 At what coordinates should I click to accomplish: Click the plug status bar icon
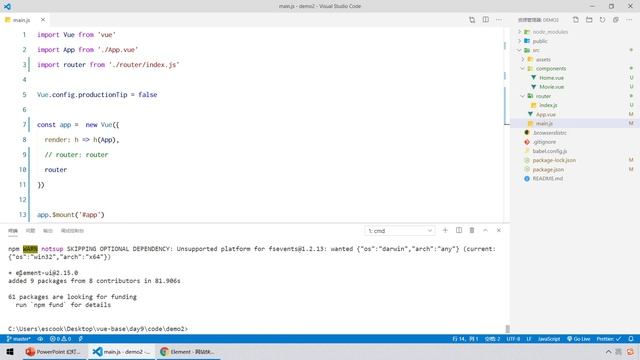[81, 339]
